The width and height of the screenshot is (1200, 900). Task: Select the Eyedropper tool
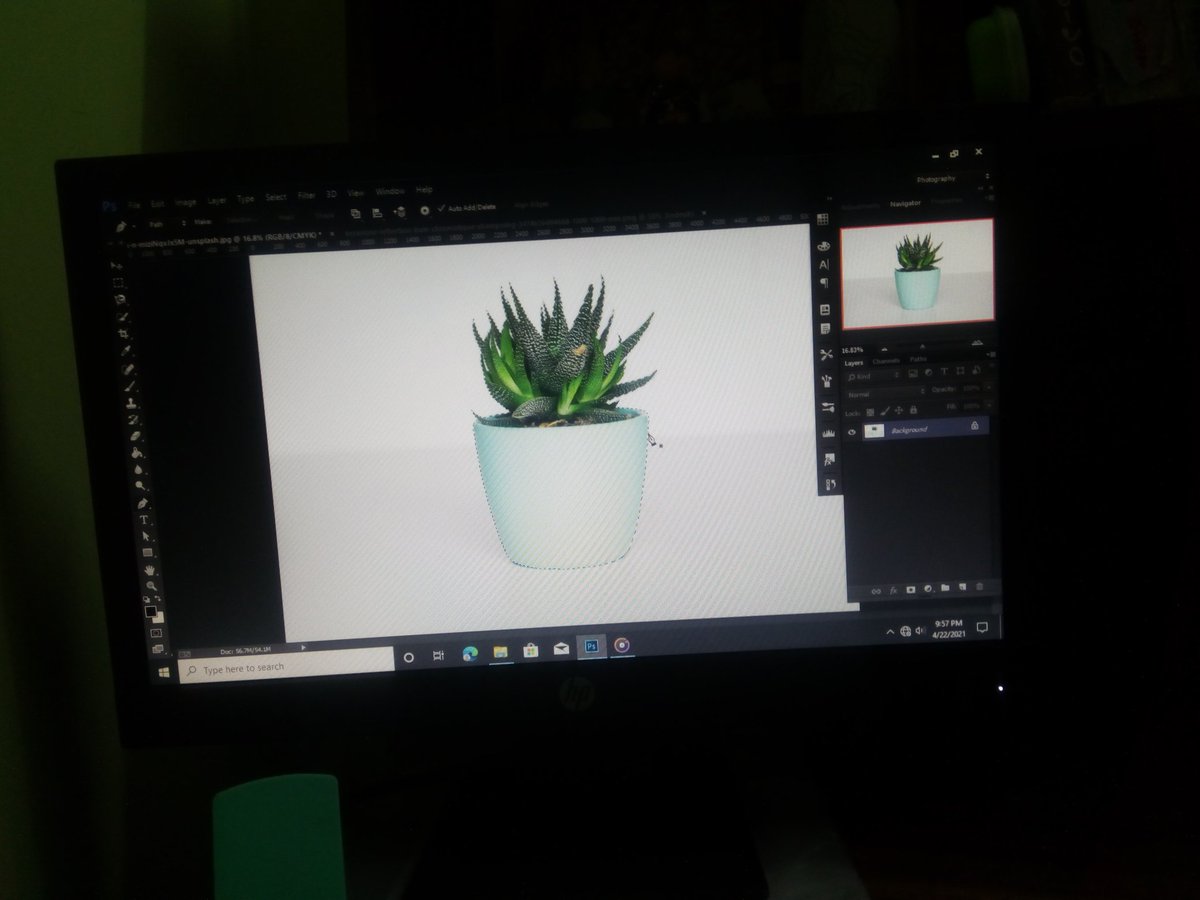click(127, 351)
